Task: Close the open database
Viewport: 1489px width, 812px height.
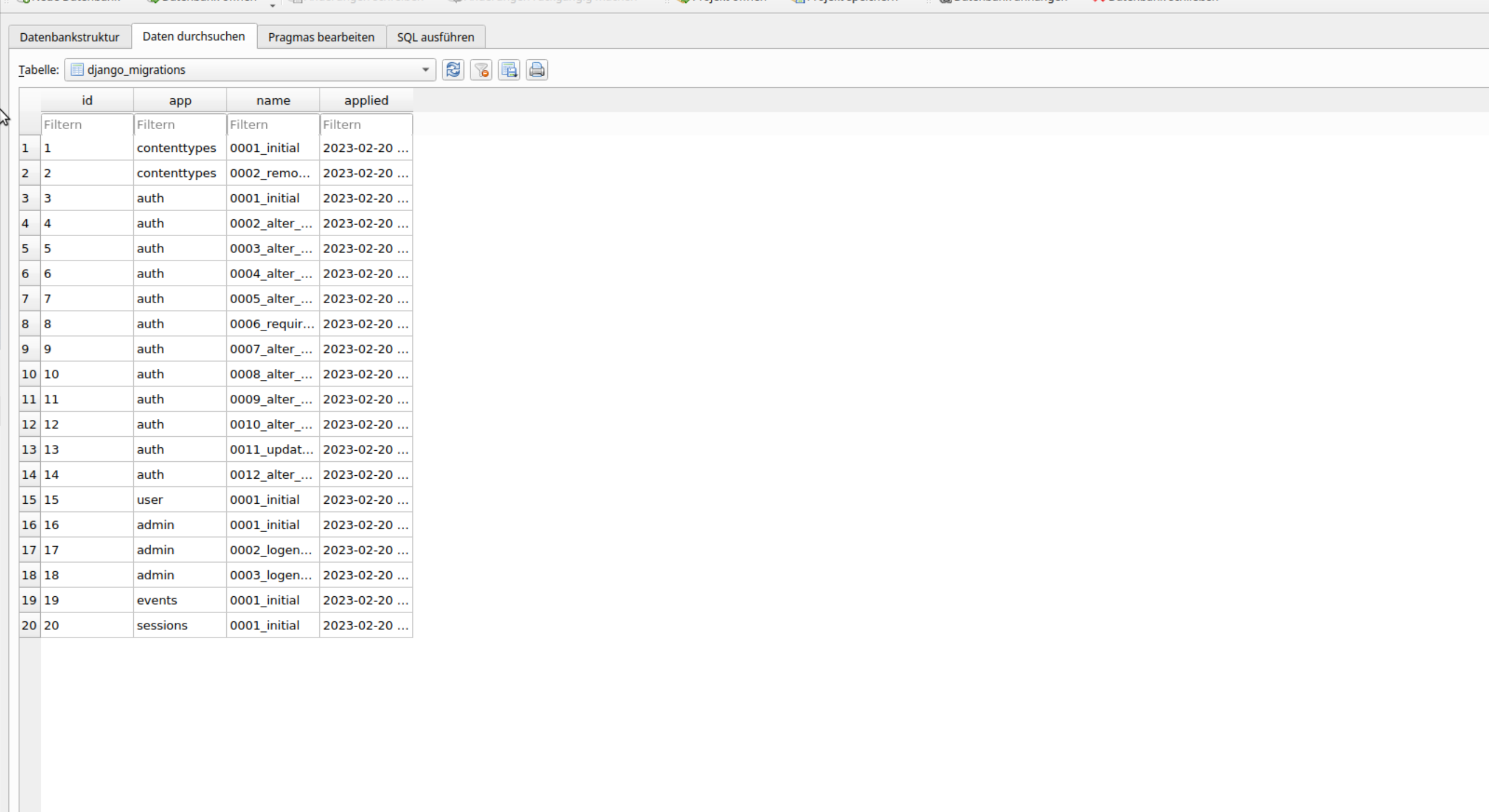Action: click(x=1157, y=3)
